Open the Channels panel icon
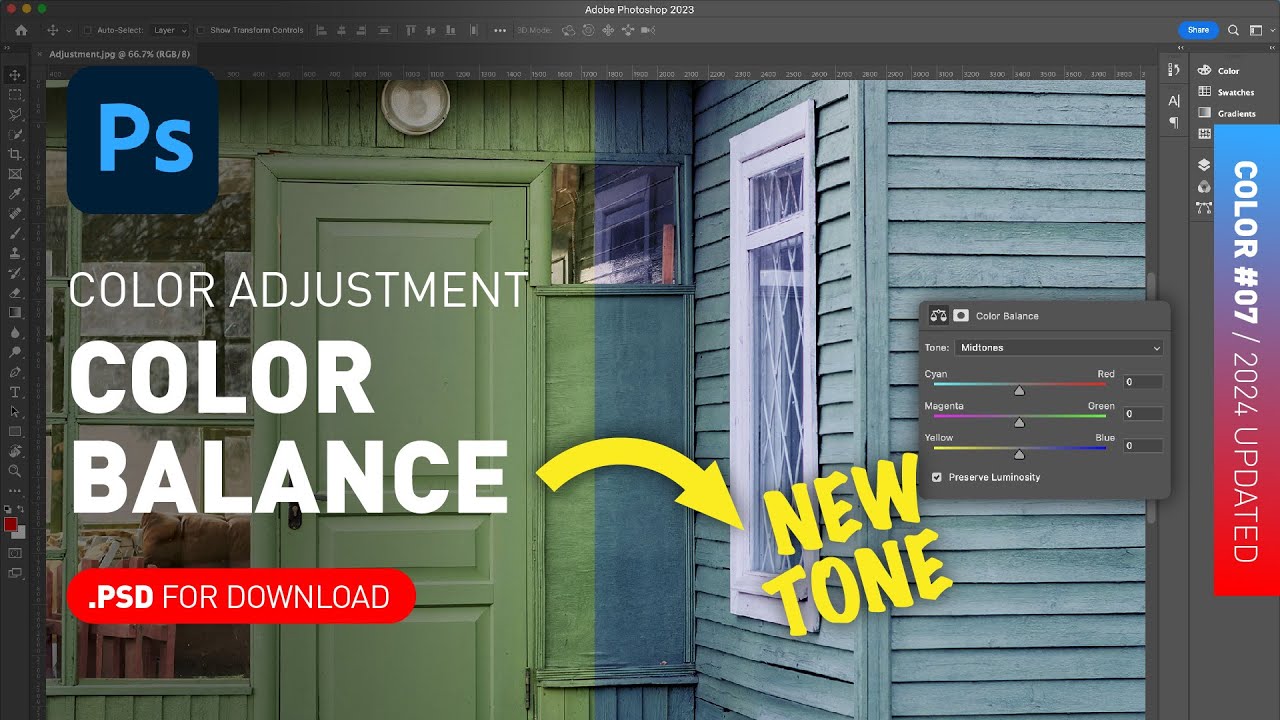Image resolution: width=1280 pixels, height=720 pixels. 1204,187
